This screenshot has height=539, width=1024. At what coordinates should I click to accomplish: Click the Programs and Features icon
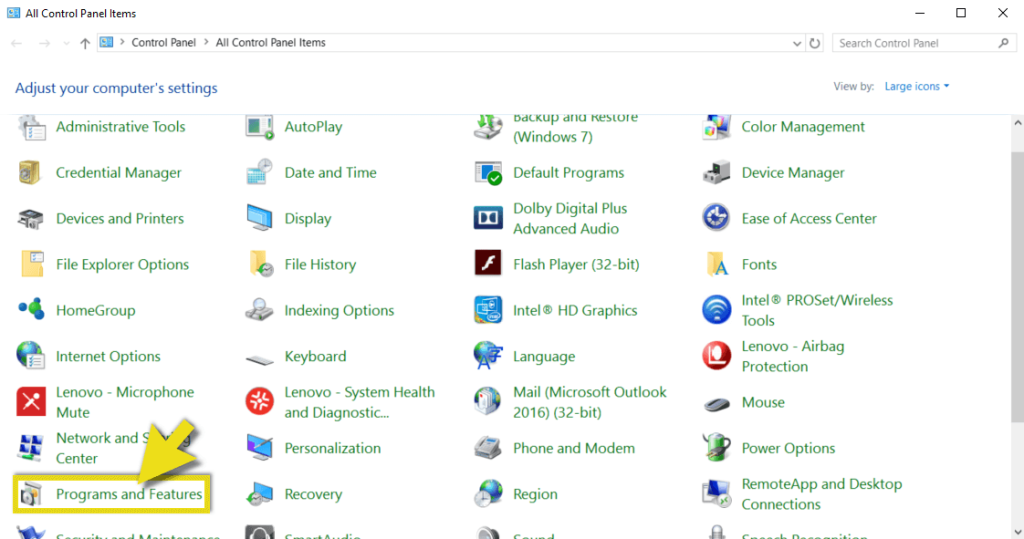(31, 495)
